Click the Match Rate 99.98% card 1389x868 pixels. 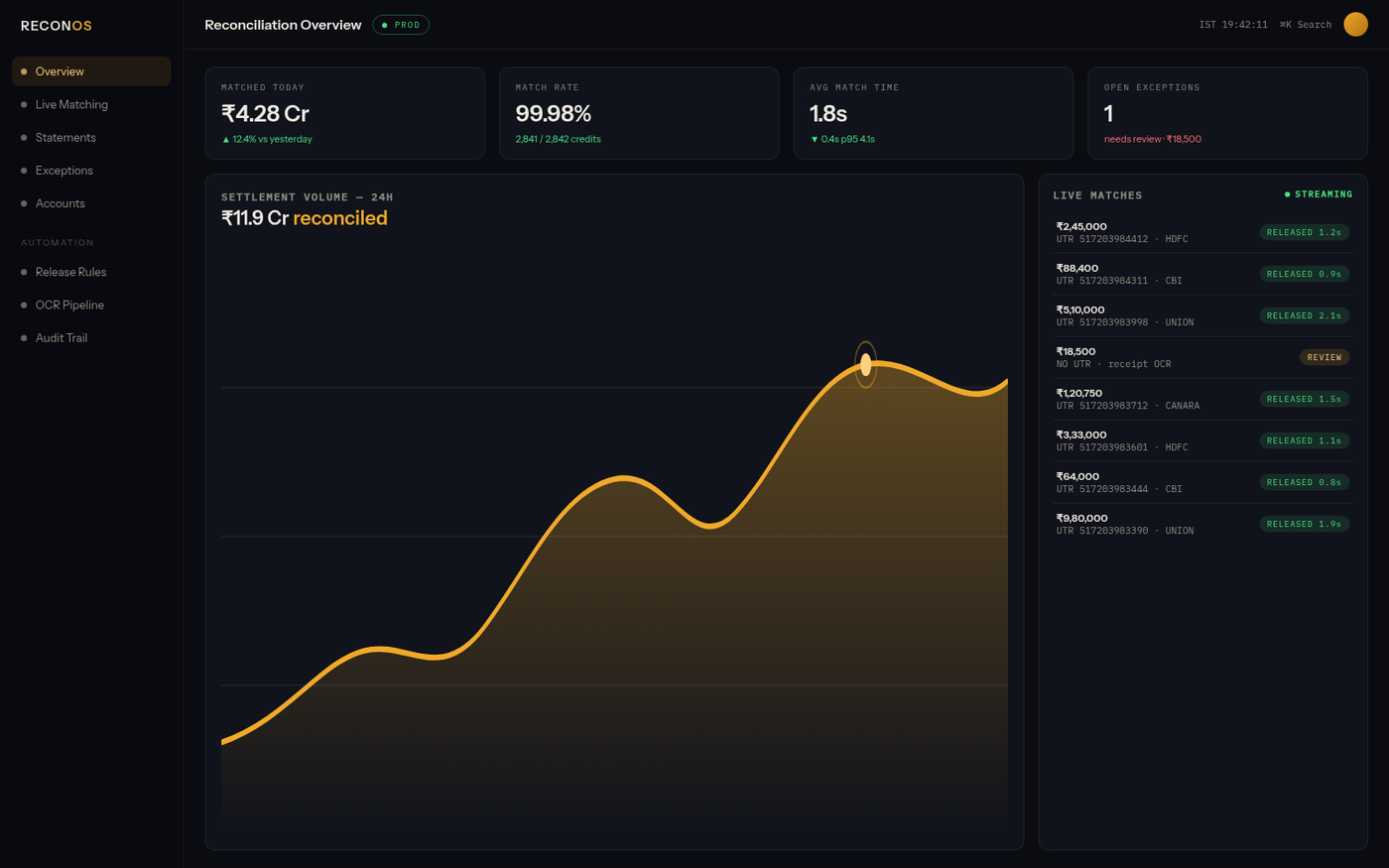[639, 113]
